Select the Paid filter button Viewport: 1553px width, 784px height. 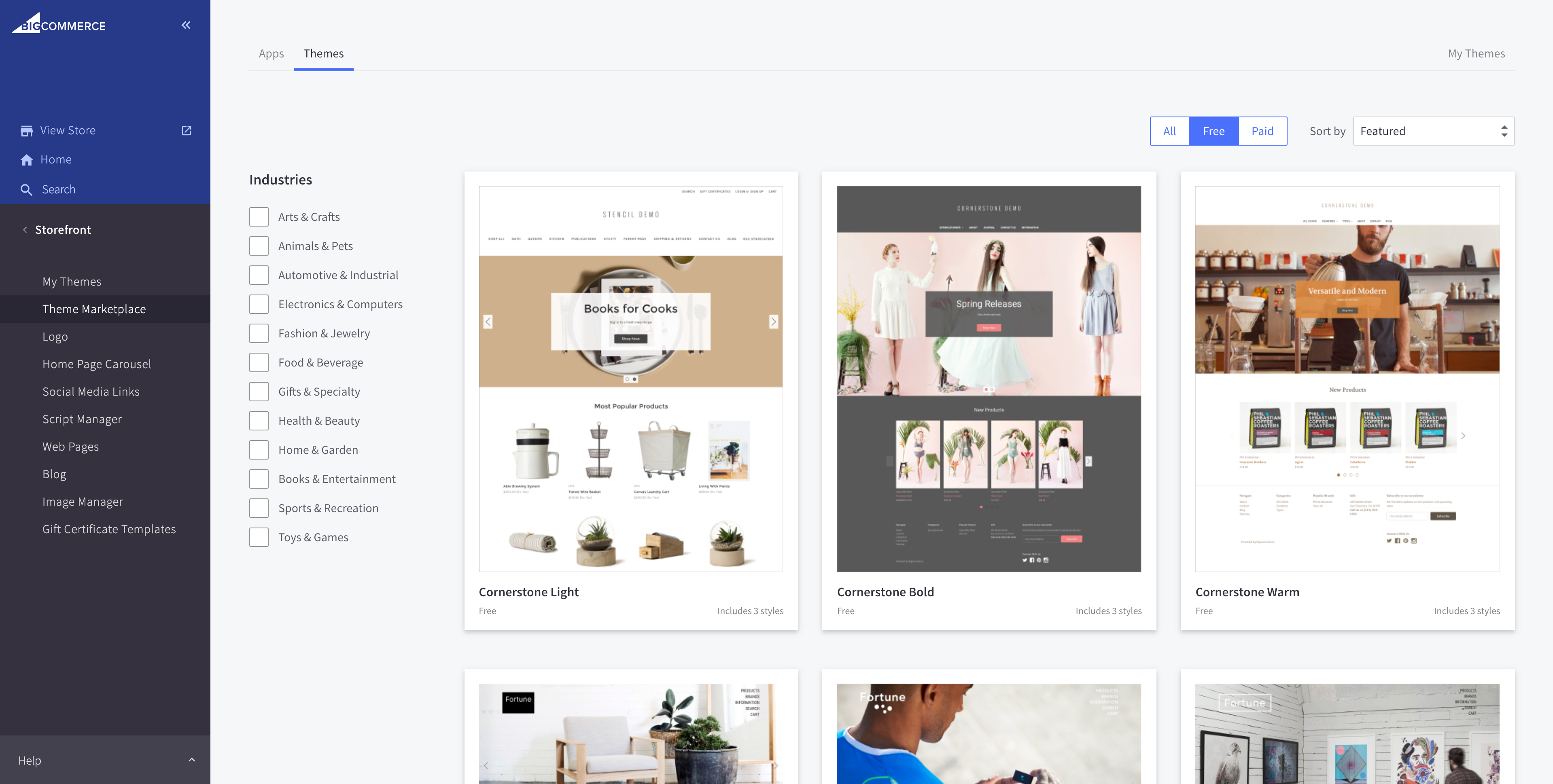pyautogui.click(x=1263, y=130)
